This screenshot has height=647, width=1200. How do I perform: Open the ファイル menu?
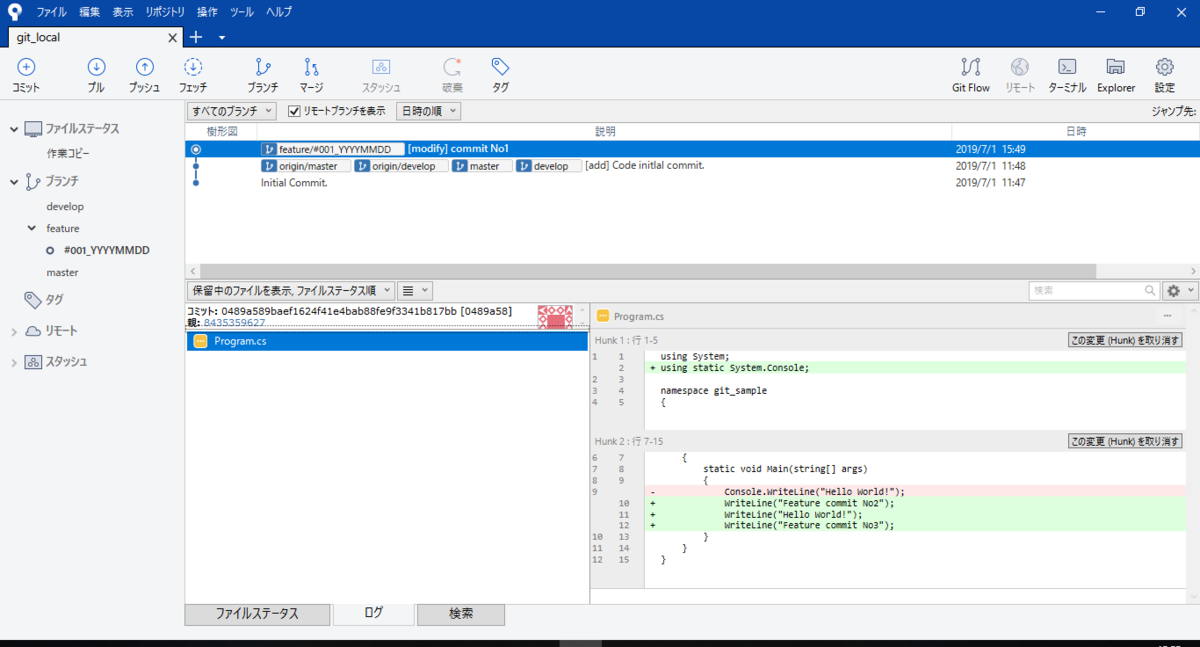(51, 12)
